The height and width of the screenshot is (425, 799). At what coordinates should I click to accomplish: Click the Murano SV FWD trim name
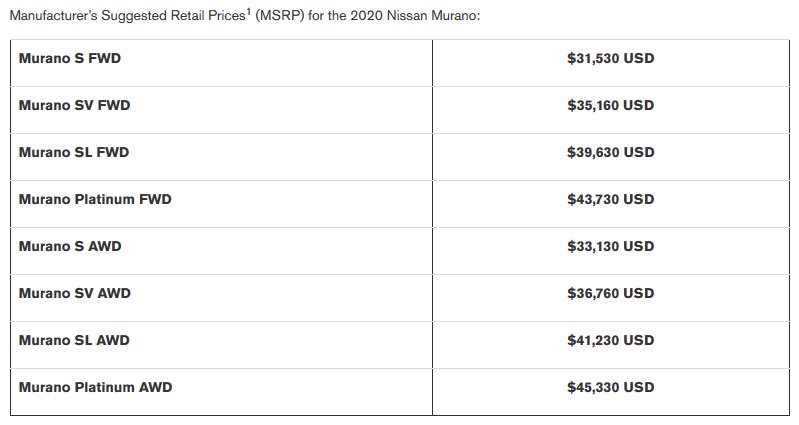pyautogui.click(x=74, y=105)
